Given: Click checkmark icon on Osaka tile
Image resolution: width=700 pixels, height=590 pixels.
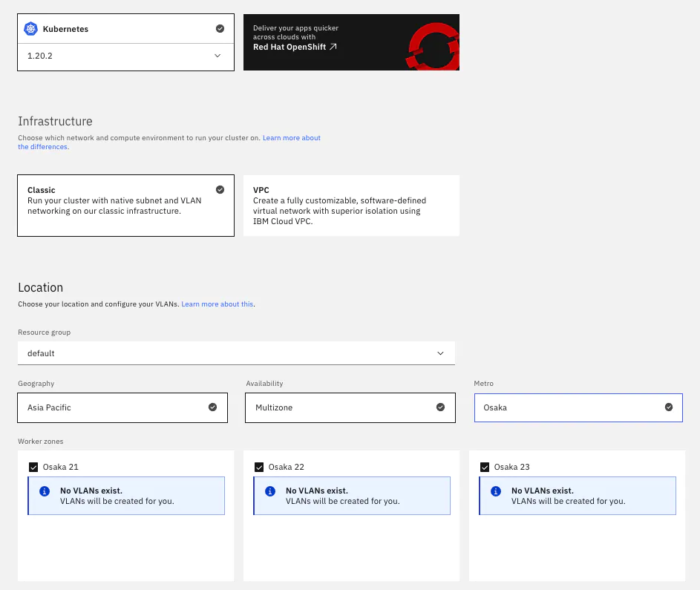Looking at the screenshot, I should click(x=669, y=407).
